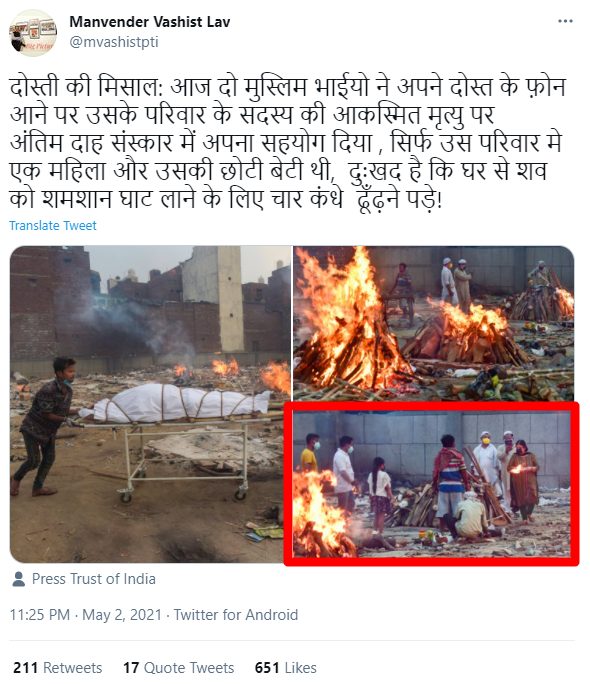Image resolution: width=590 pixels, height=684 pixels.
Task: Open the top-right funeral pyres photo
Action: click(433, 323)
